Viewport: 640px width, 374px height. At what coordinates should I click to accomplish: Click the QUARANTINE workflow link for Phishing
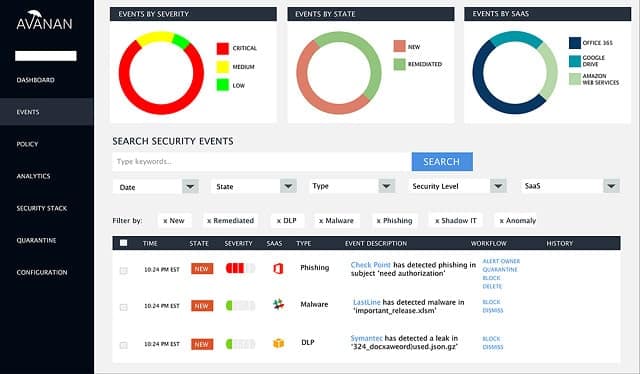(500, 269)
